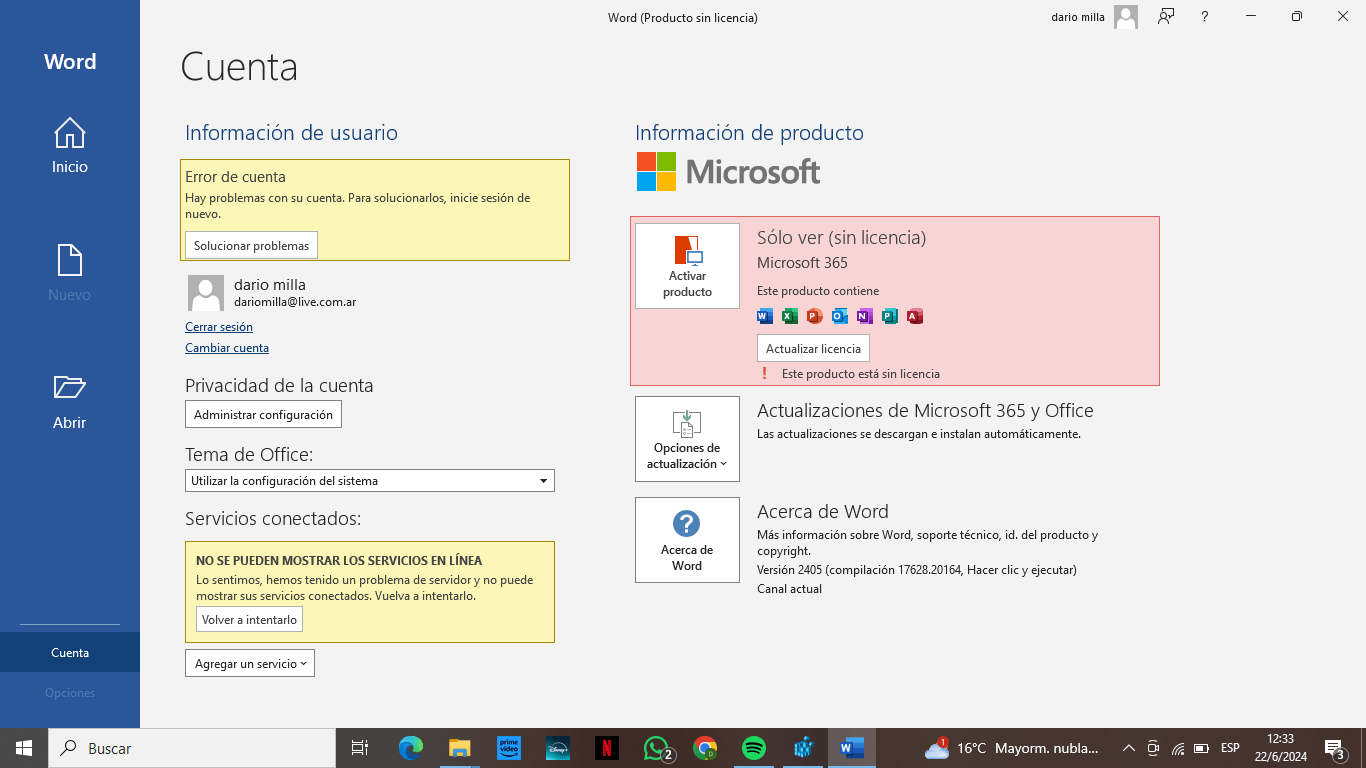
Task: Click the Microsoft logo
Action: point(728,172)
